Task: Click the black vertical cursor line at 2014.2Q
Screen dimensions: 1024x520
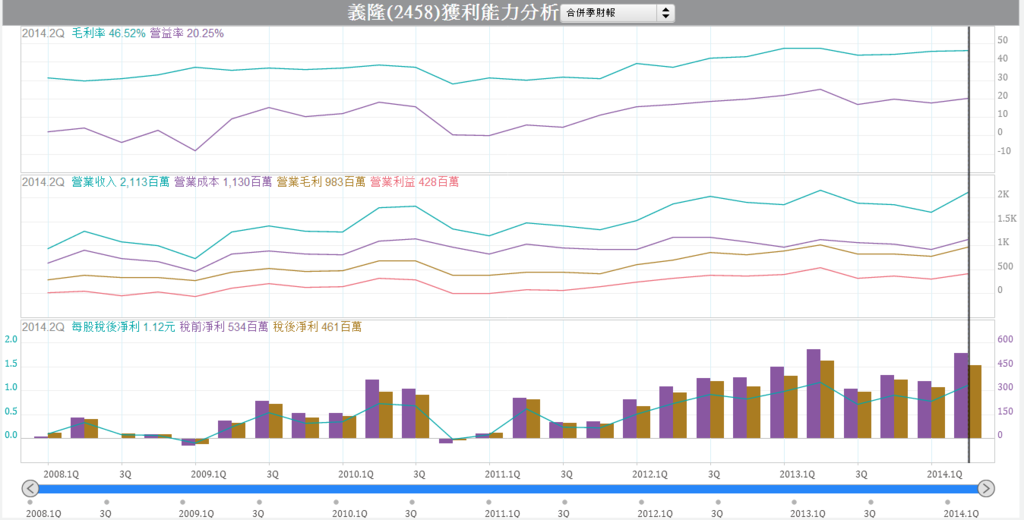Action: (968, 245)
